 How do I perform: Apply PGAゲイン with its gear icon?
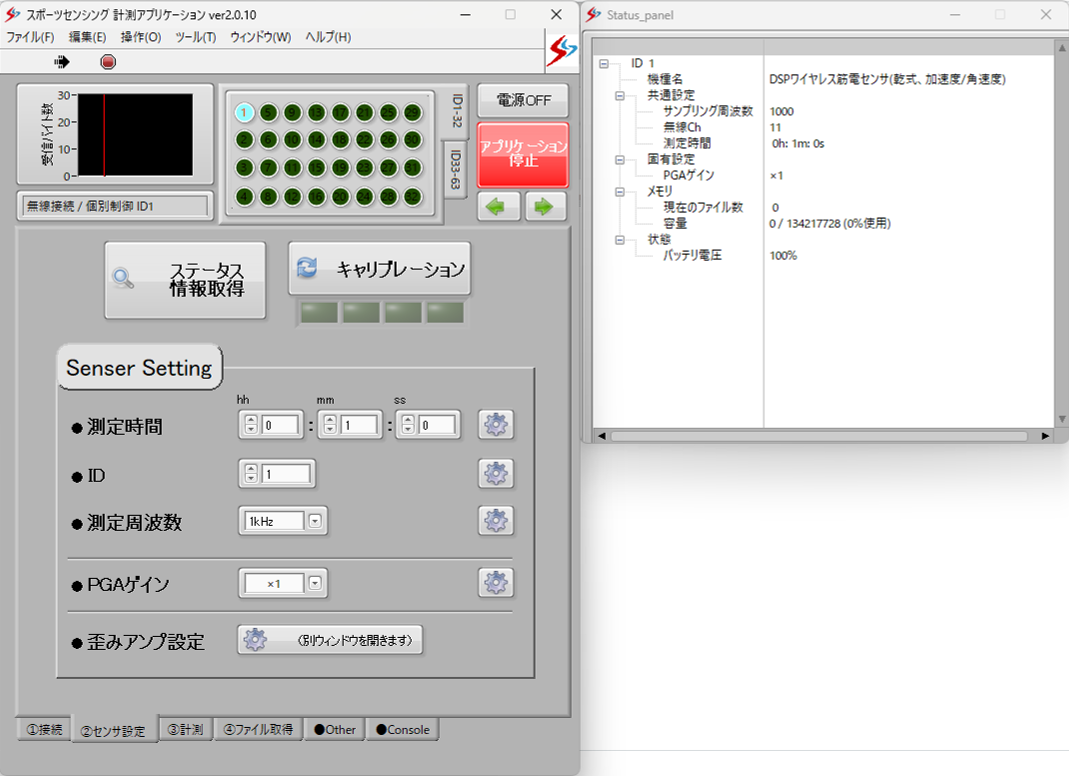496,583
